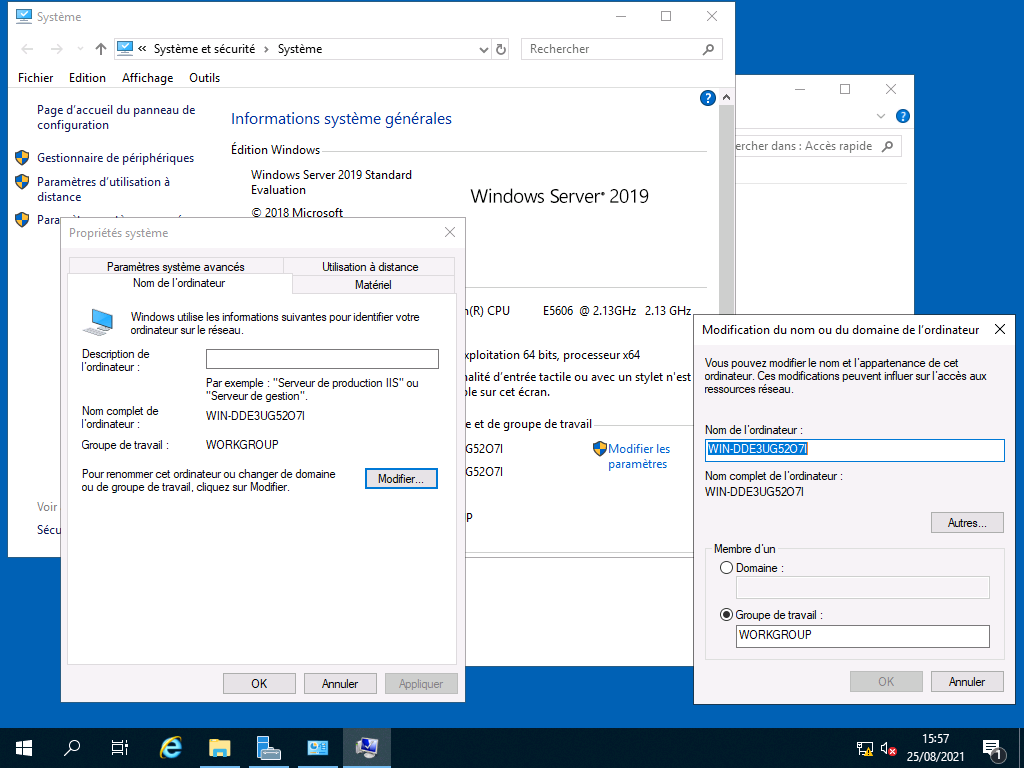Open the Fichier menu

click(36, 78)
